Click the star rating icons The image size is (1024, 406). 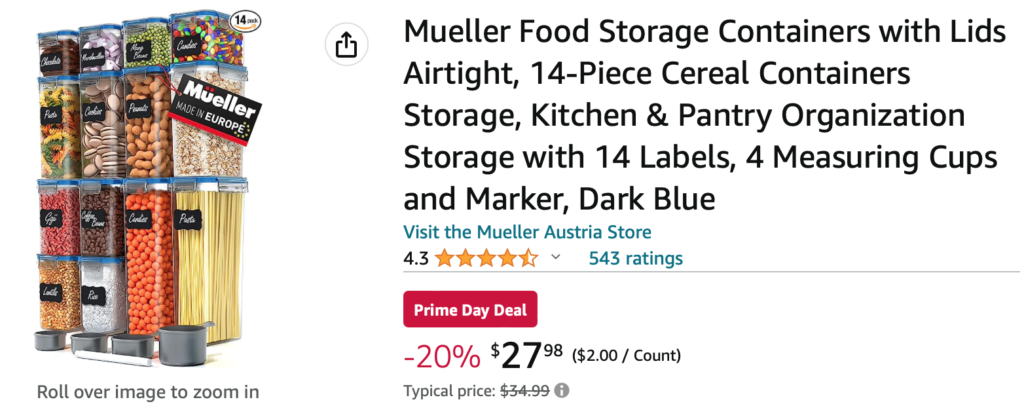486,259
